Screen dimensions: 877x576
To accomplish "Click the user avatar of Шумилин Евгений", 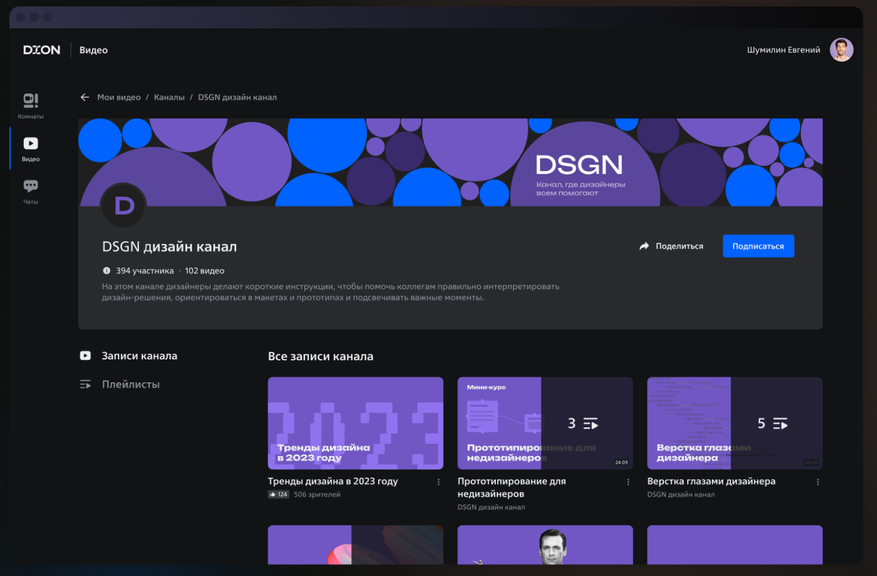I will click(x=841, y=50).
